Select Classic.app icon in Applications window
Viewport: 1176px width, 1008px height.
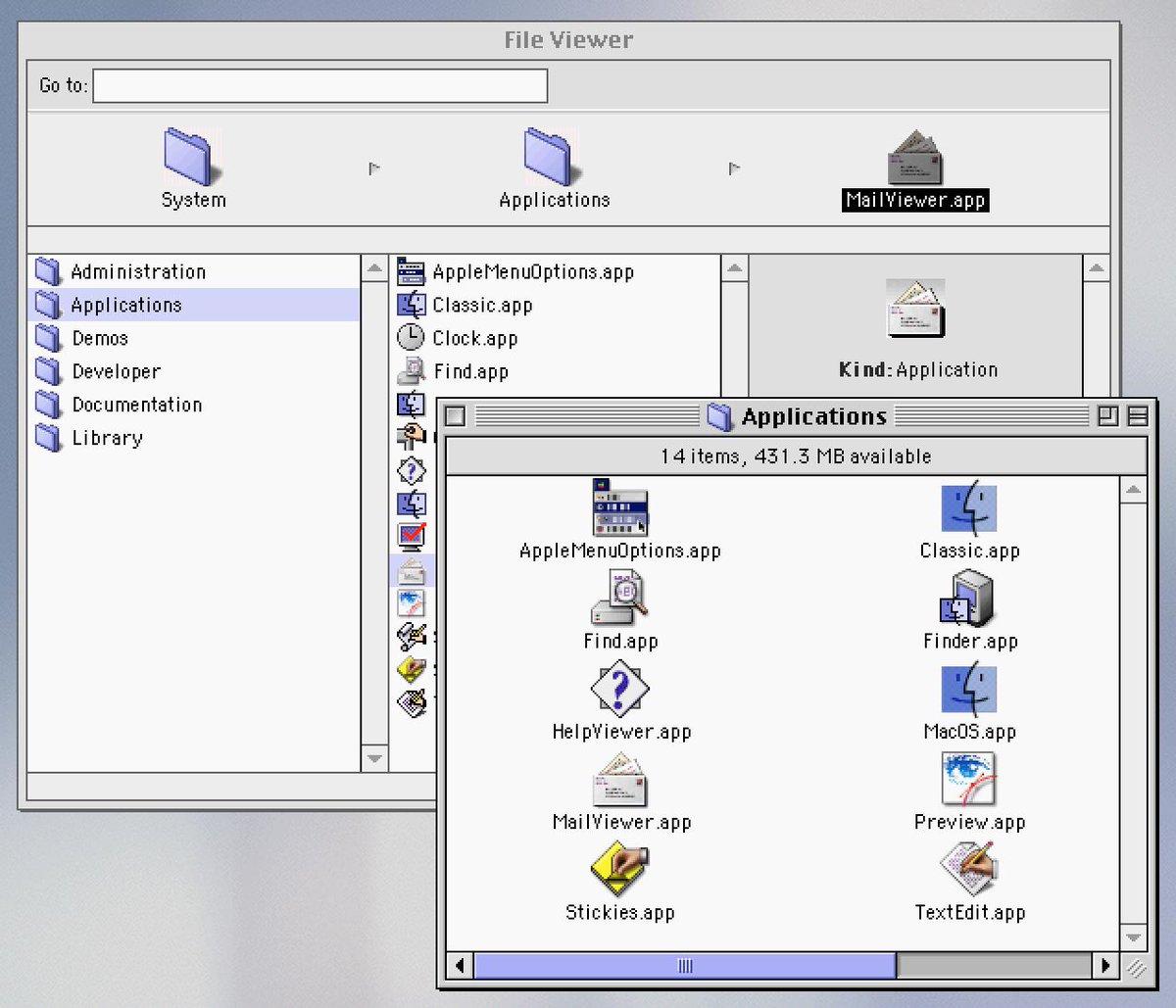point(969,507)
